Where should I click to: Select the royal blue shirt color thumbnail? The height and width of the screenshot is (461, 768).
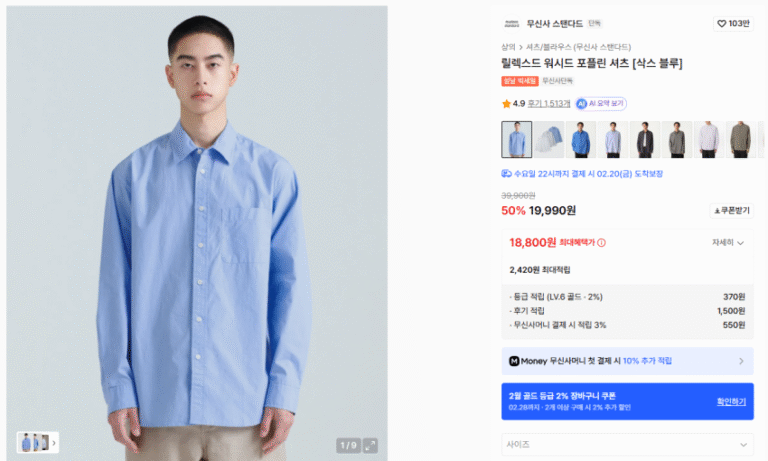[x=580, y=140]
